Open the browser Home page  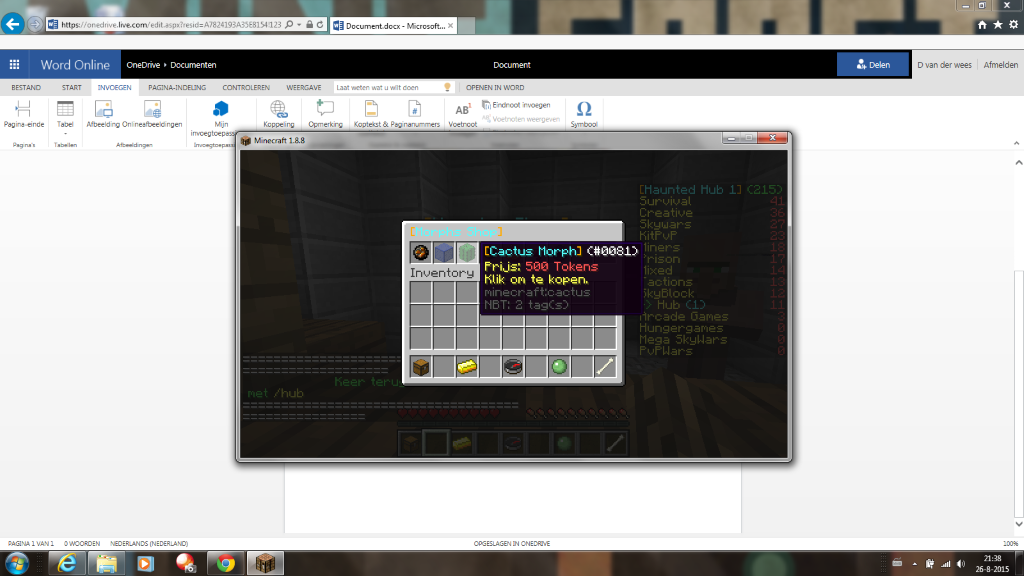982,25
